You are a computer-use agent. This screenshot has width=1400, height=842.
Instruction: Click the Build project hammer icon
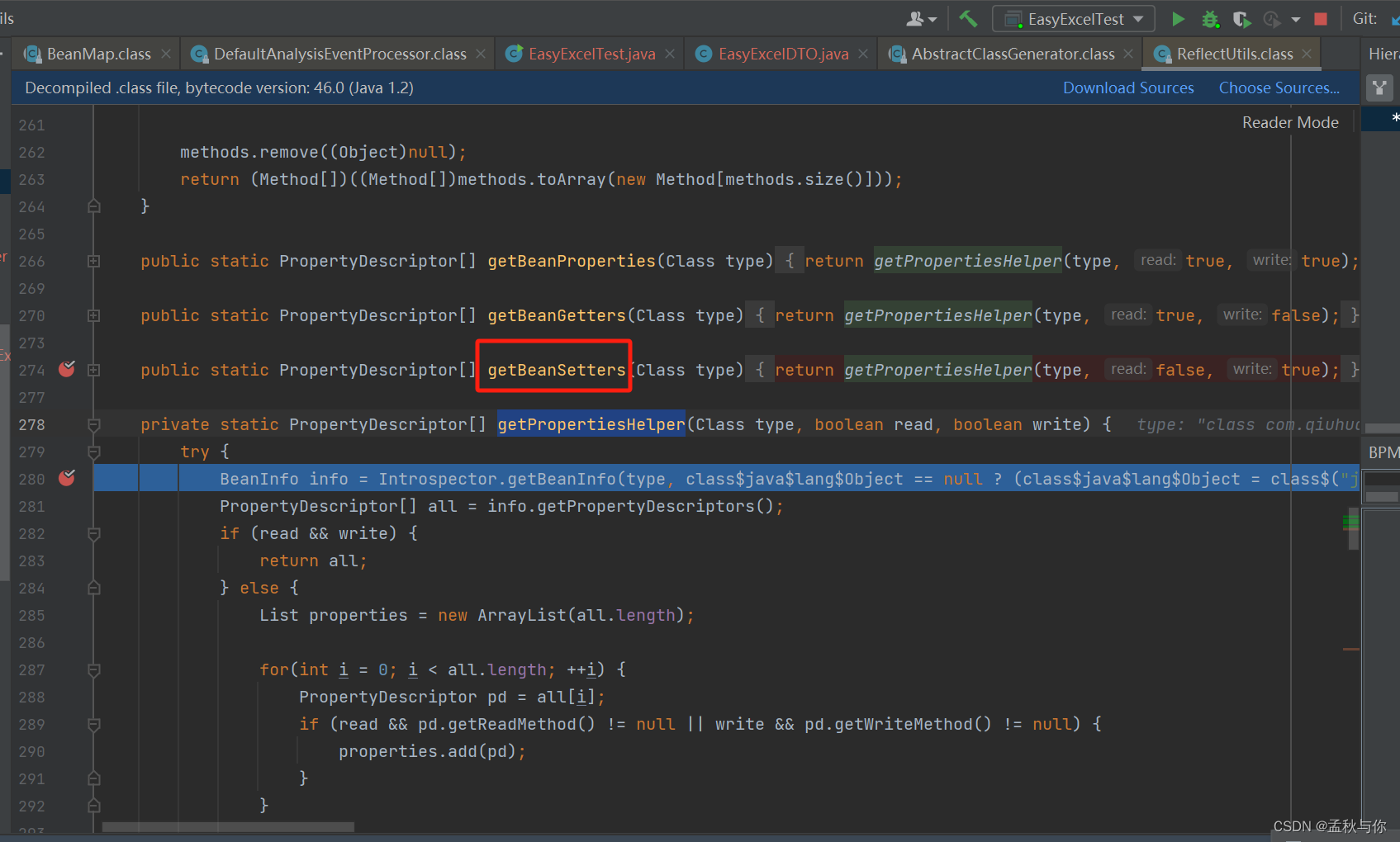click(x=968, y=18)
